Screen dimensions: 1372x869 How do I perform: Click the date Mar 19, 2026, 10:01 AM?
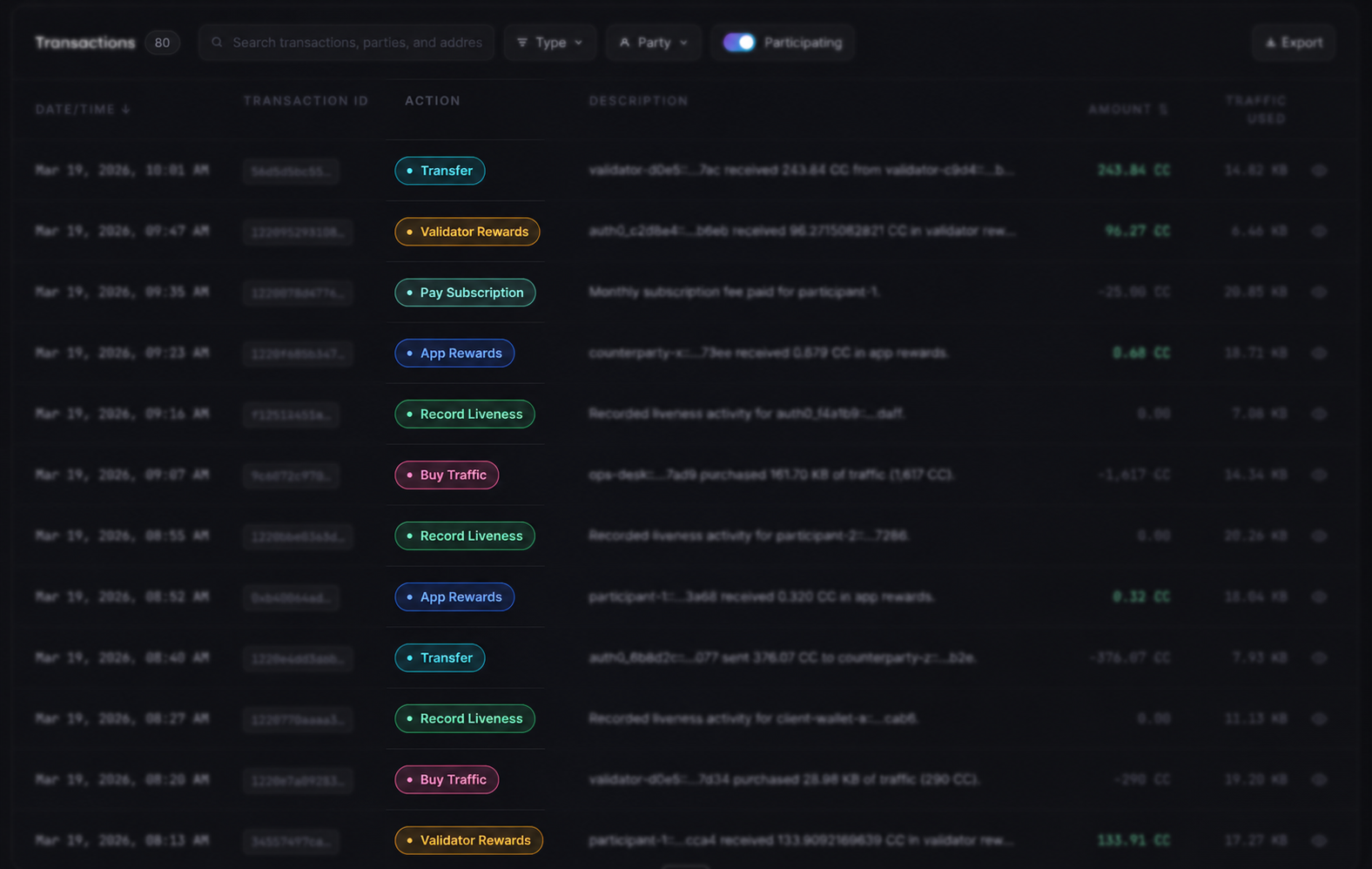point(122,171)
